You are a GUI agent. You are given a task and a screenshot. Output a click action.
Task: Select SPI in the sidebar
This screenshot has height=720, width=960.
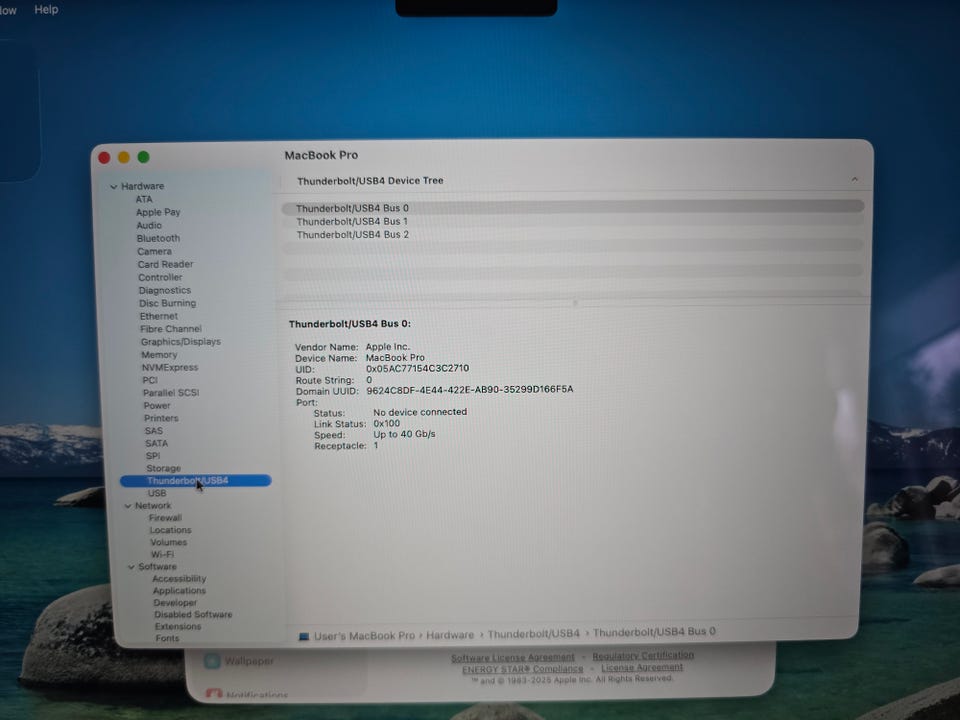point(152,456)
